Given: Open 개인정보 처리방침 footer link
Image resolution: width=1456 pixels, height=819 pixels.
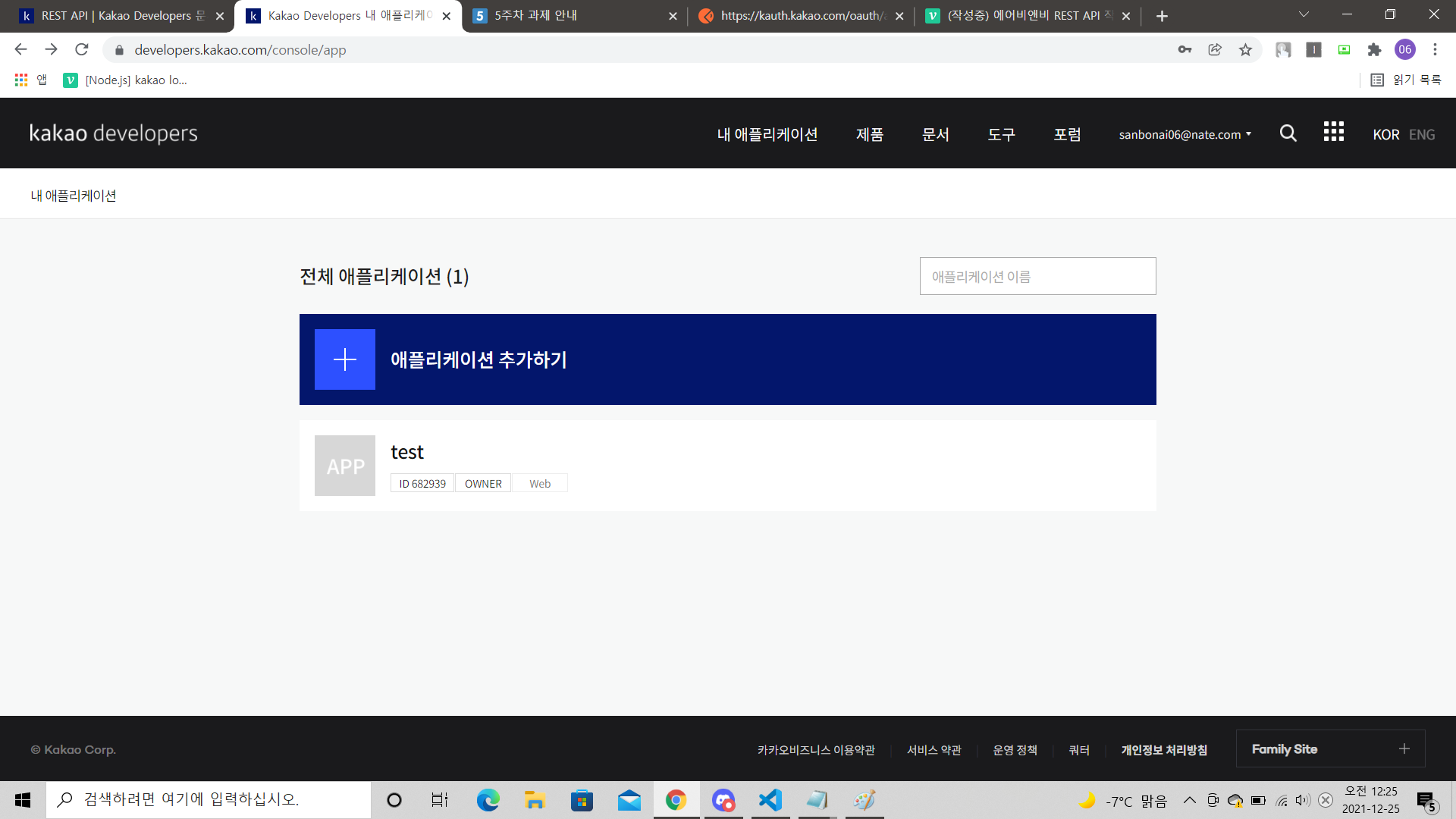Looking at the screenshot, I should coord(1164,750).
